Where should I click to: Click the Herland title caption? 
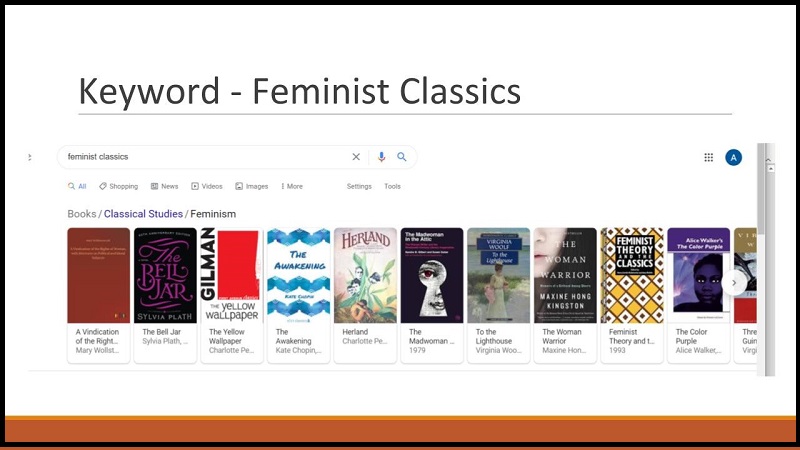pos(355,332)
